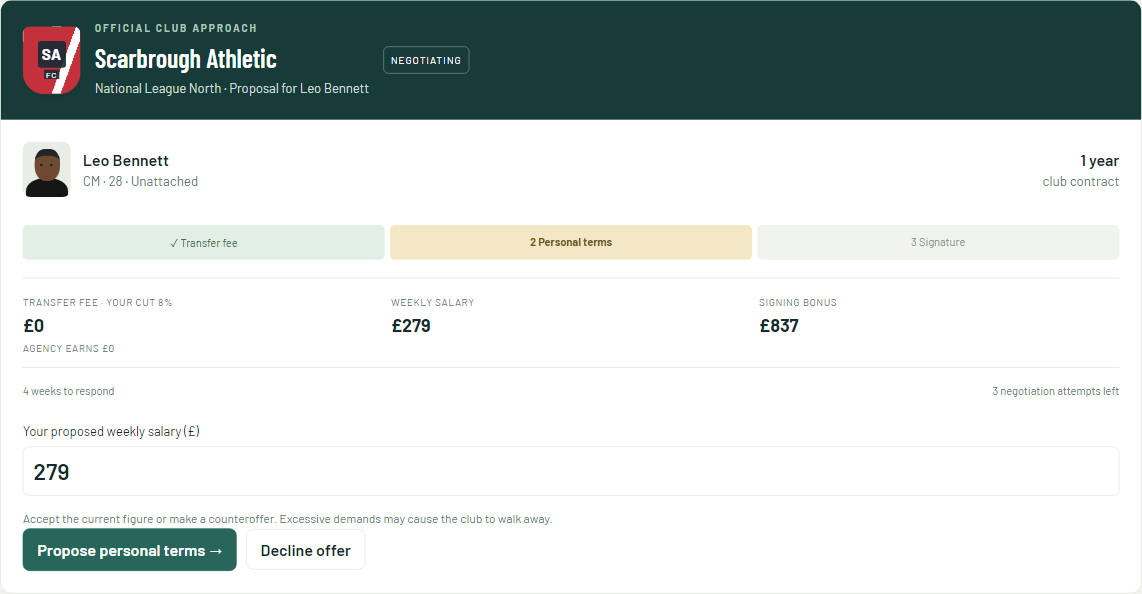Open the Transfer fee step
1142x594 pixels.
pos(203,242)
